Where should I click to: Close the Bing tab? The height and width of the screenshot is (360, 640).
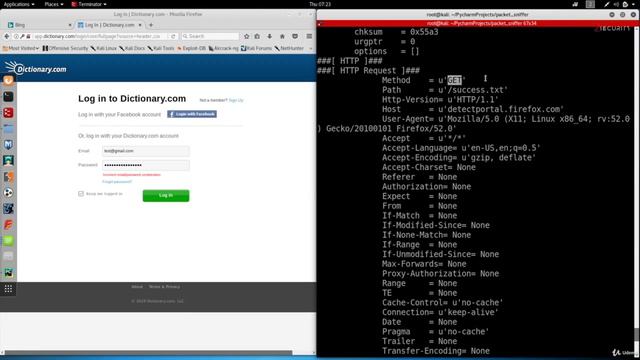coord(70,25)
